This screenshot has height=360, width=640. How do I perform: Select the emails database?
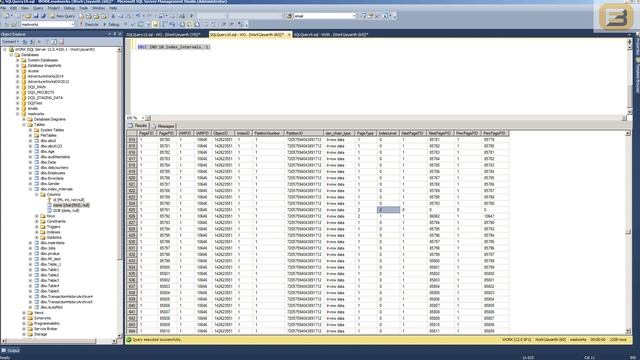(33, 109)
